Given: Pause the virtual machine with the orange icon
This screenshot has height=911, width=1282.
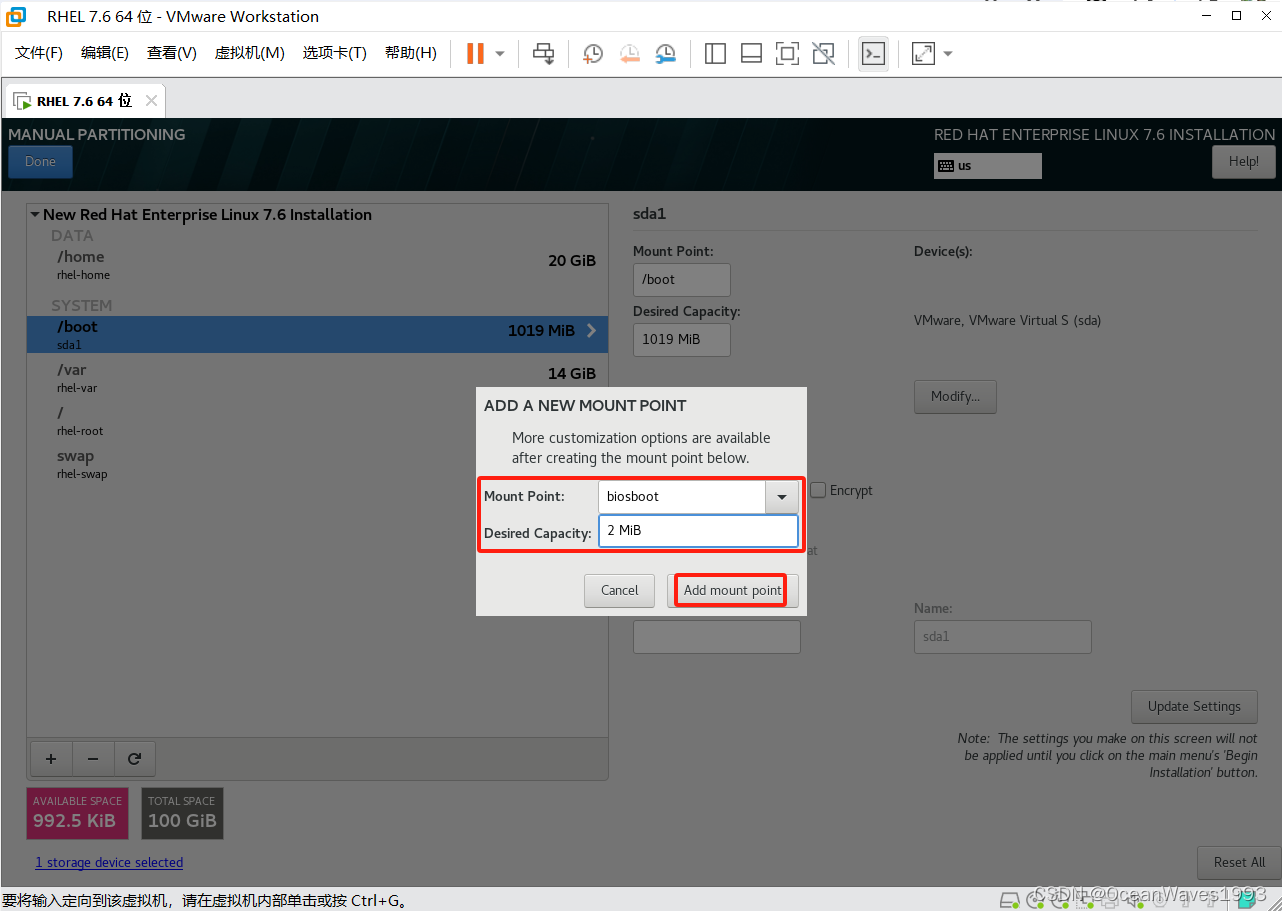Looking at the screenshot, I should pyautogui.click(x=475, y=53).
